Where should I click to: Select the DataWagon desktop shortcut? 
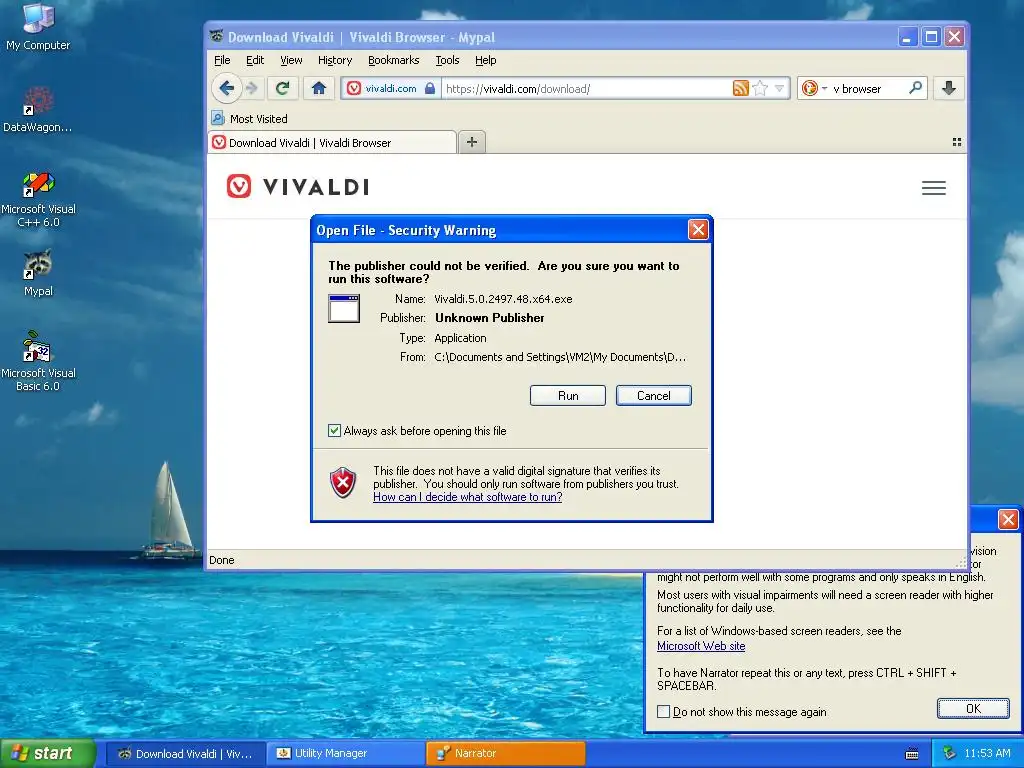pyautogui.click(x=38, y=109)
